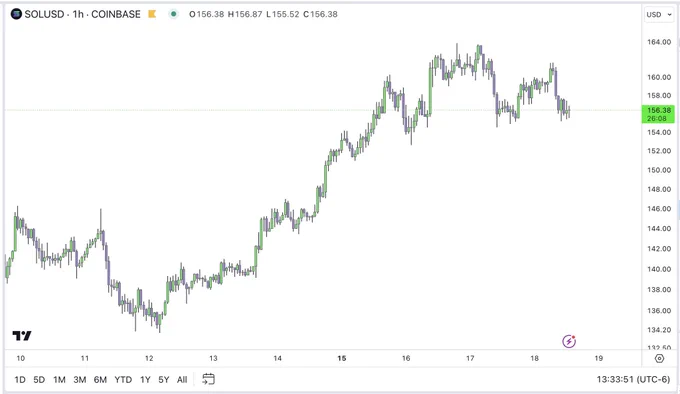Select the 5Y time range
Image resolution: width=680 pixels, height=394 pixels.
tap(163, 380)
